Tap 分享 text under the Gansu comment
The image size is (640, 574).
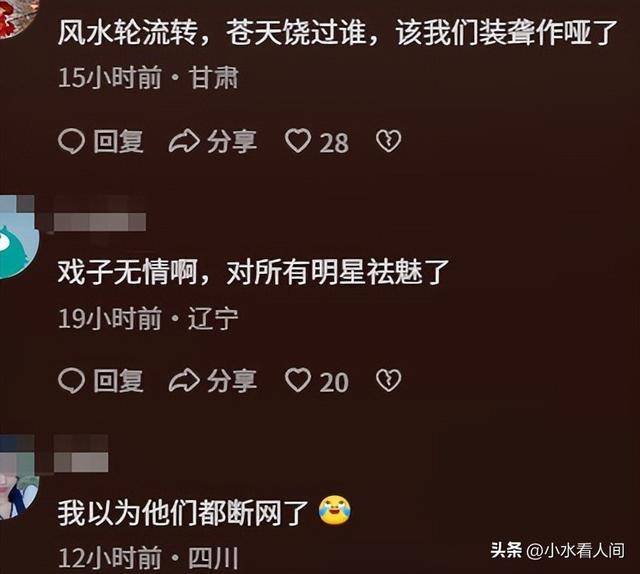[x=232, y=142]
